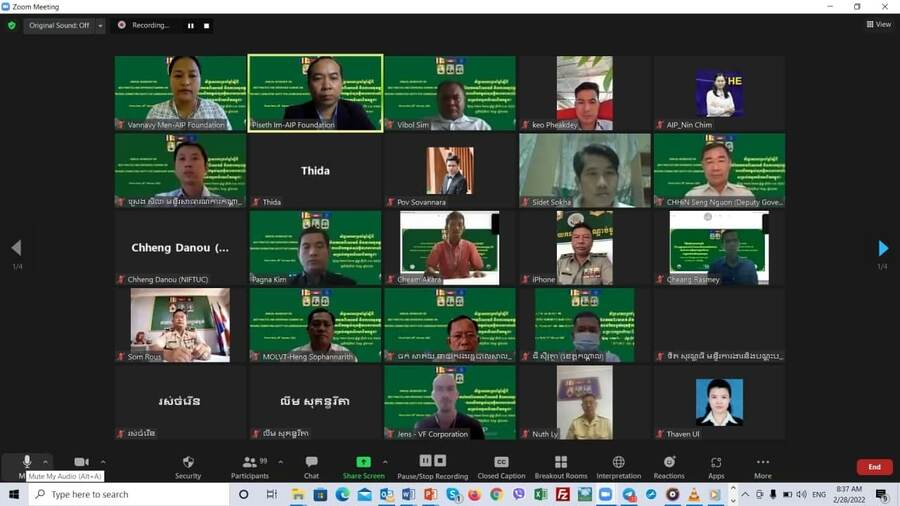
Task: Open the View layout menu
Action: point(878,24)
